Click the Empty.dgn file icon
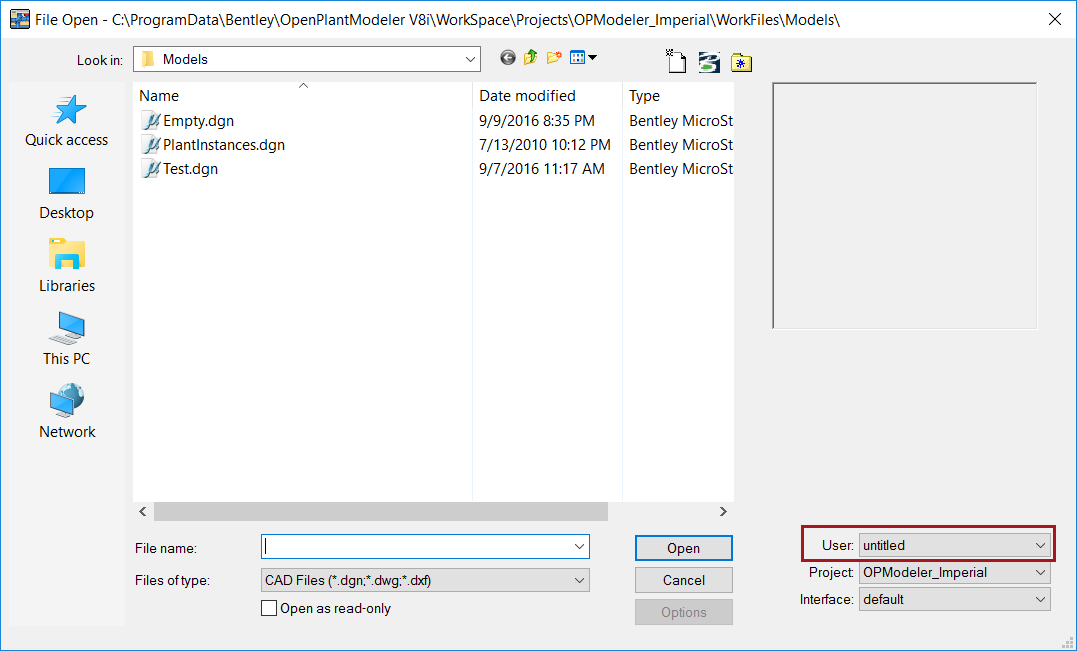 tap(150, 121)
